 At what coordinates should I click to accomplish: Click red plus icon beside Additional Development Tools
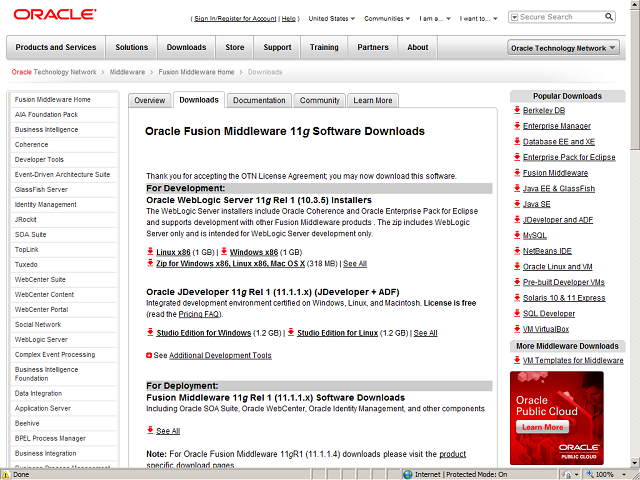[x=150, y=356]
